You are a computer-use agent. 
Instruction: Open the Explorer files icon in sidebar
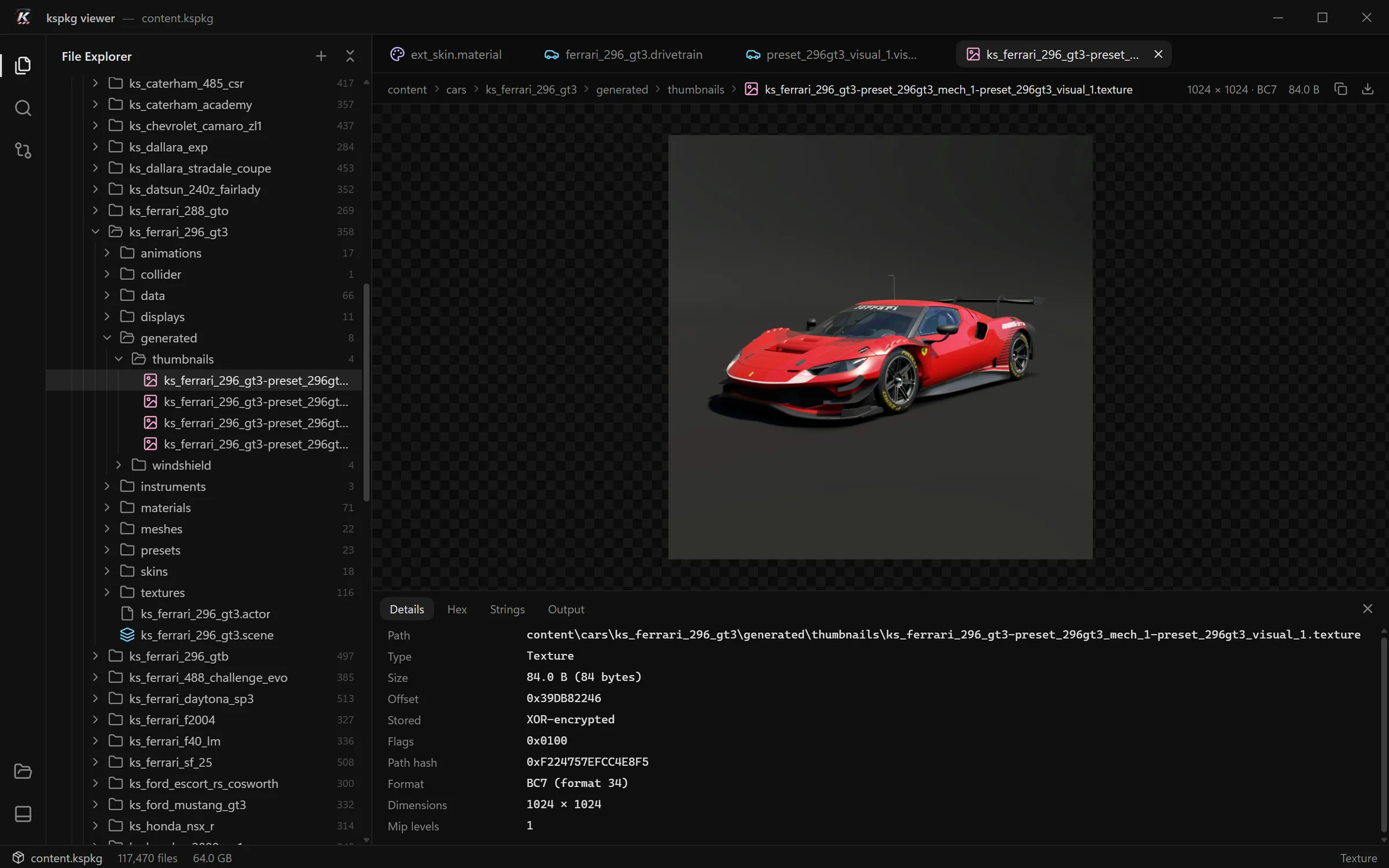coord(23,65)
